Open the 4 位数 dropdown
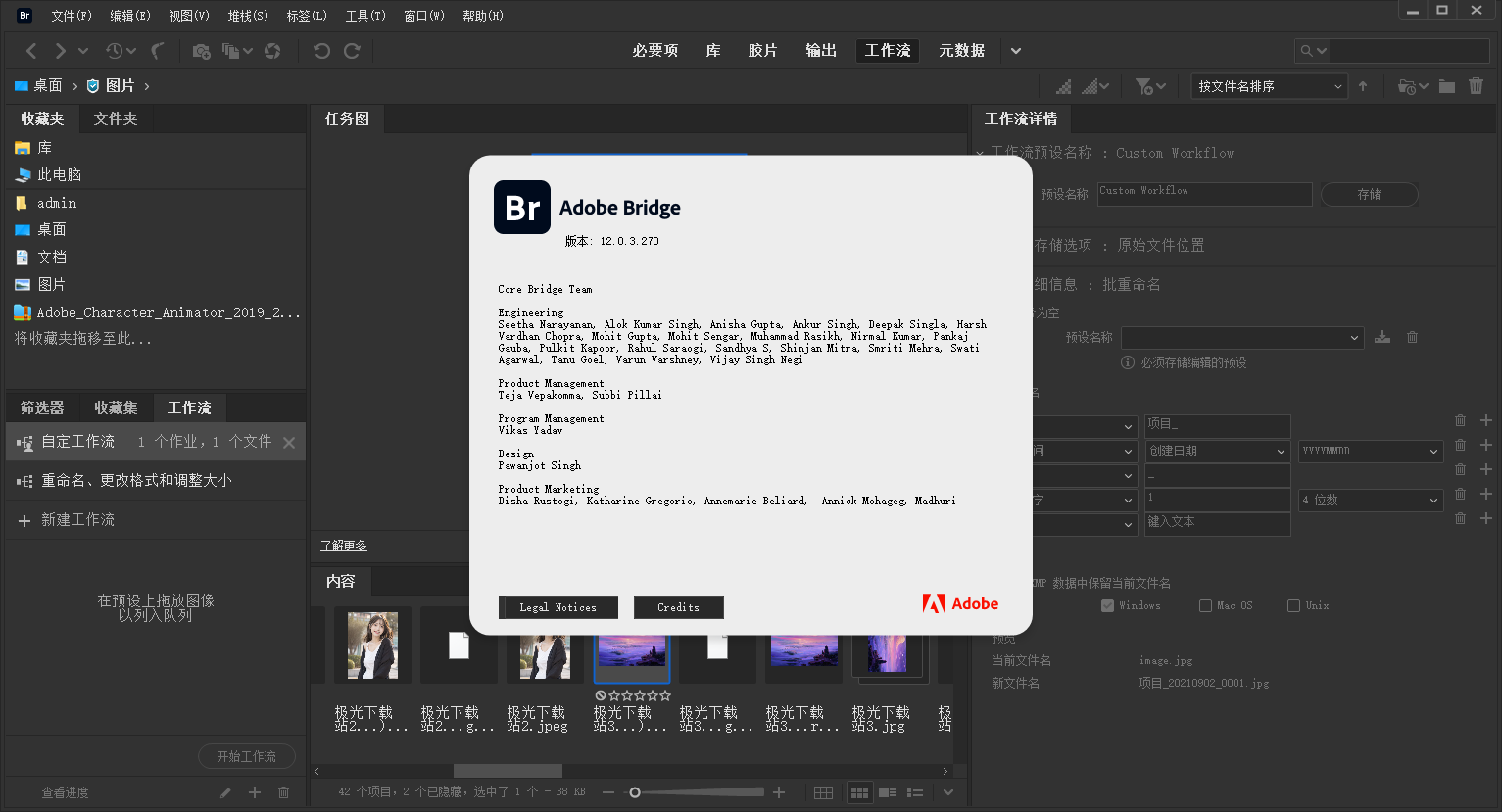 [1371, 500]
